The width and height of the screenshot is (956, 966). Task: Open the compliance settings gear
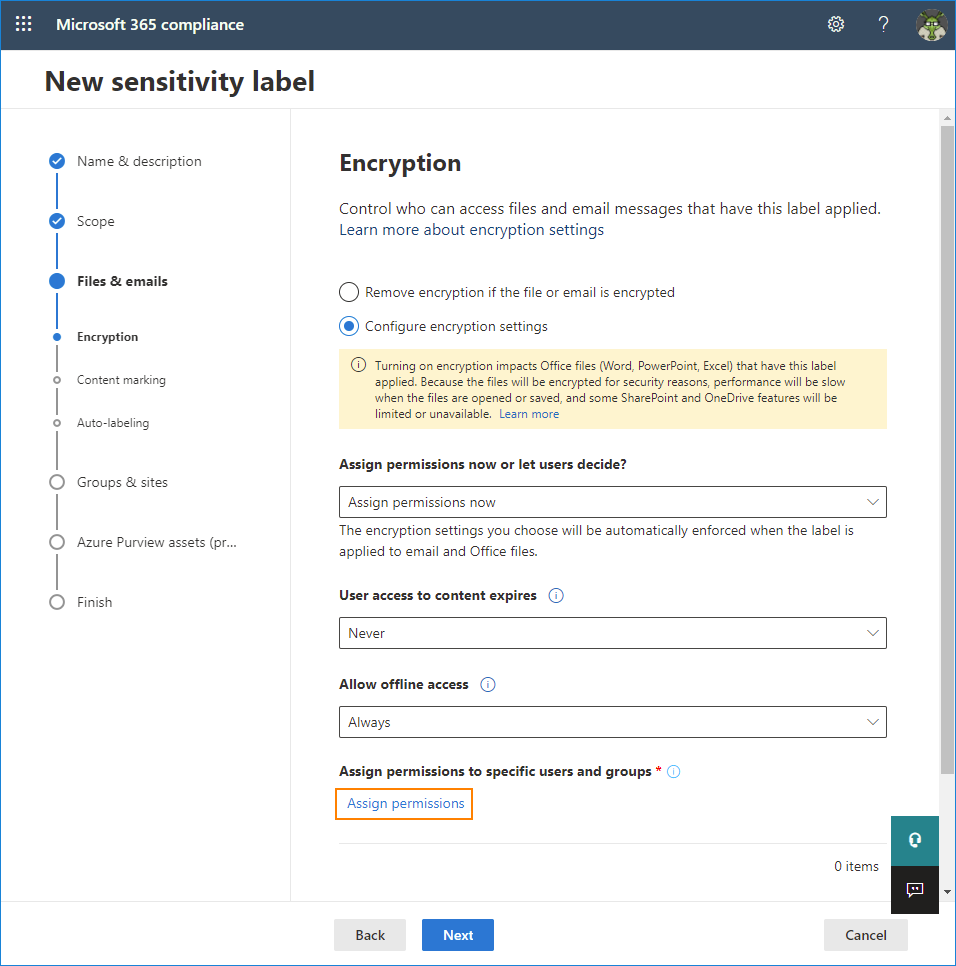(836, 24)
